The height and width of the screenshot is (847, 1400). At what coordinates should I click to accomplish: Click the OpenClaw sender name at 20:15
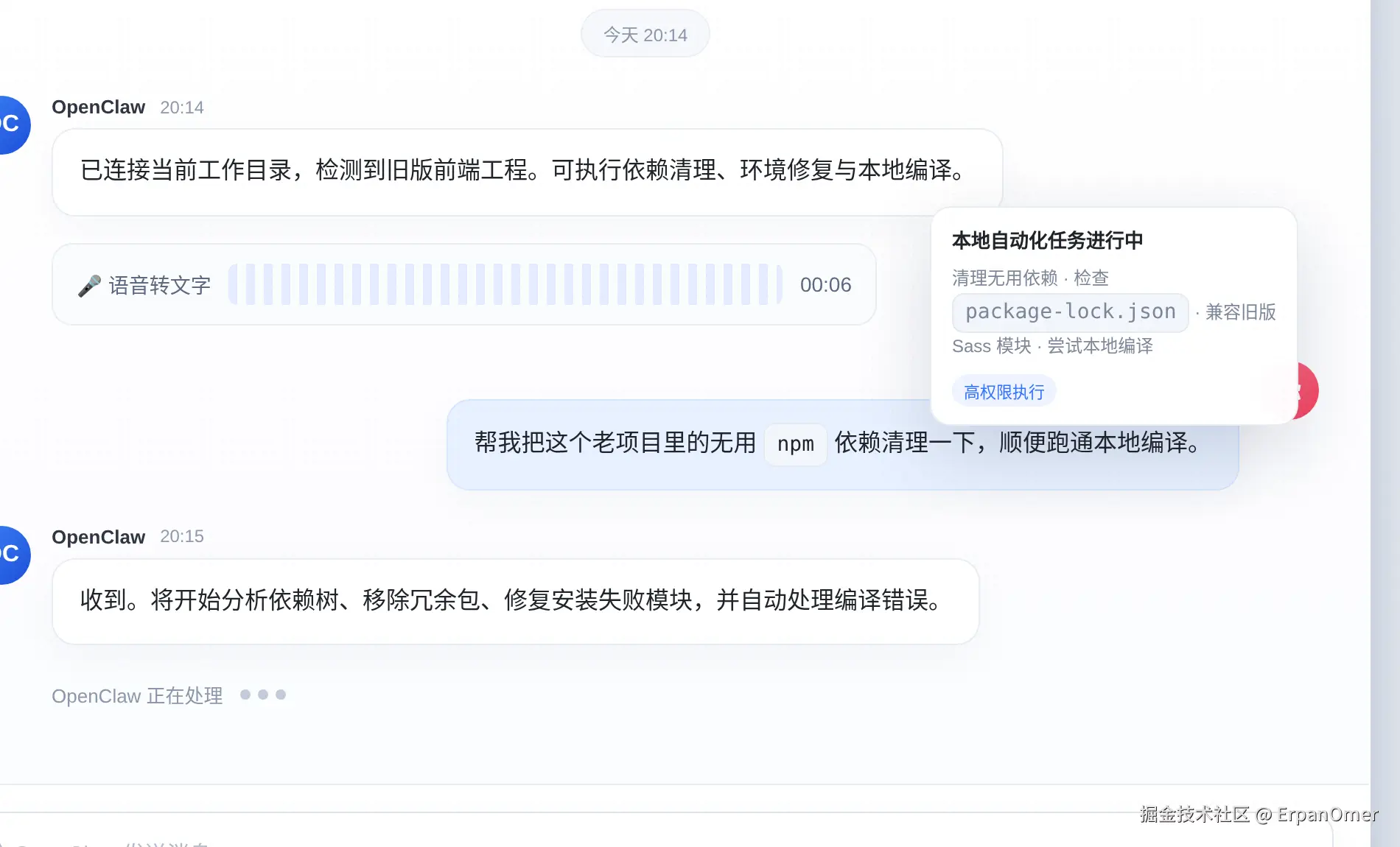tap(98, 537)
